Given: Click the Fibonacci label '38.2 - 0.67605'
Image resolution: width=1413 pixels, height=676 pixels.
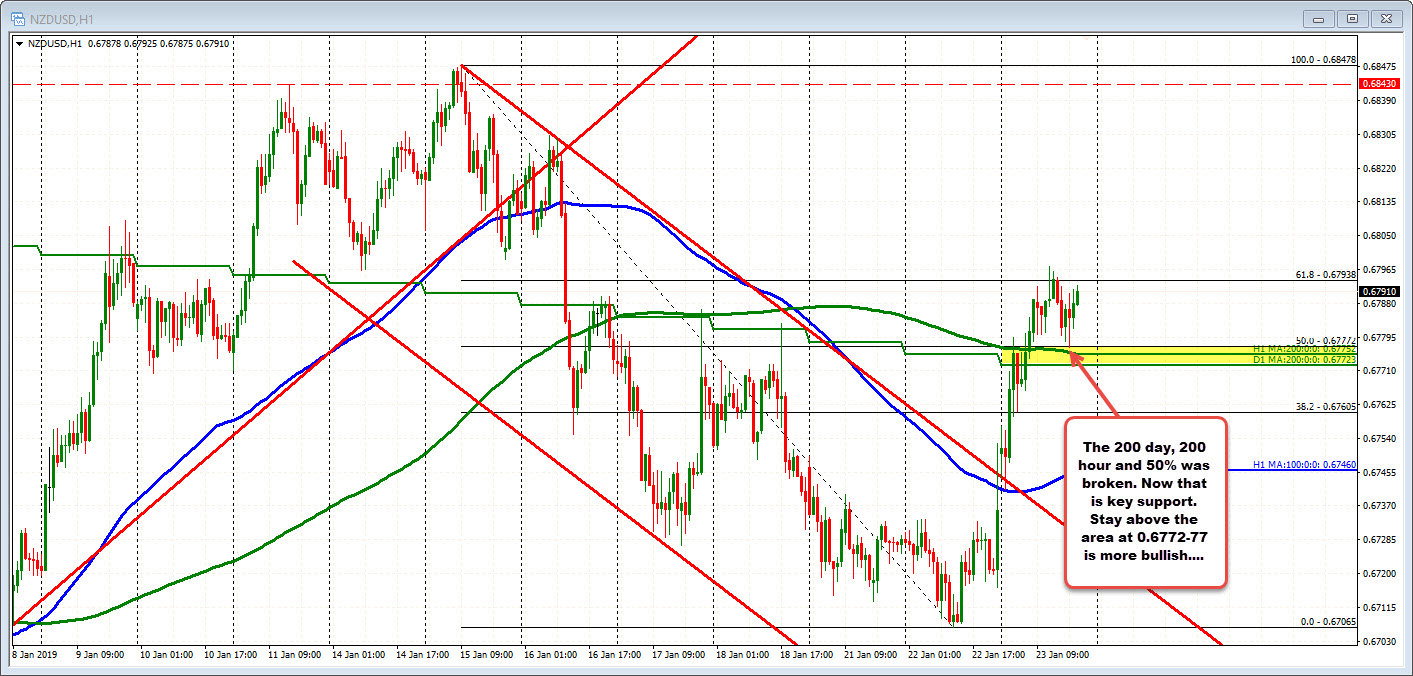Looking at the screenshot, I should tap(1324, 406).
